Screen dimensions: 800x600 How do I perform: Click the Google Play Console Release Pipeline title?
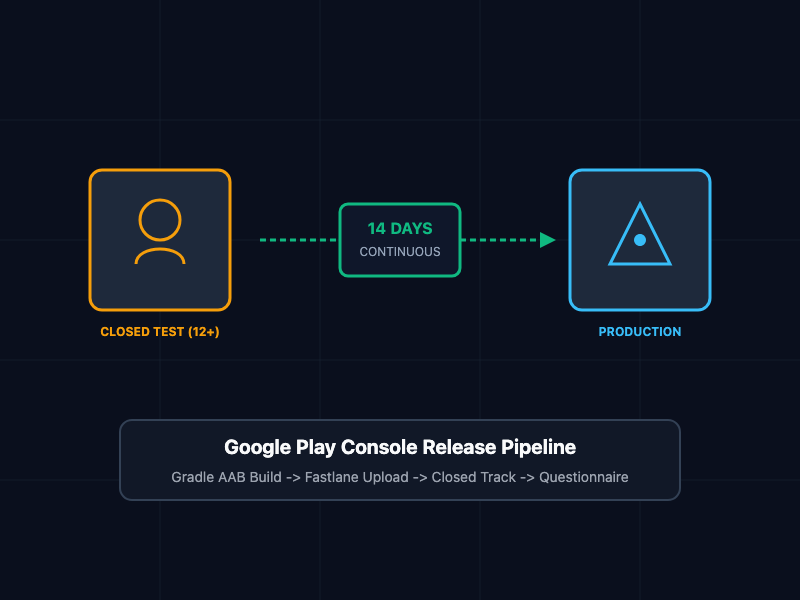coord(400,447)
